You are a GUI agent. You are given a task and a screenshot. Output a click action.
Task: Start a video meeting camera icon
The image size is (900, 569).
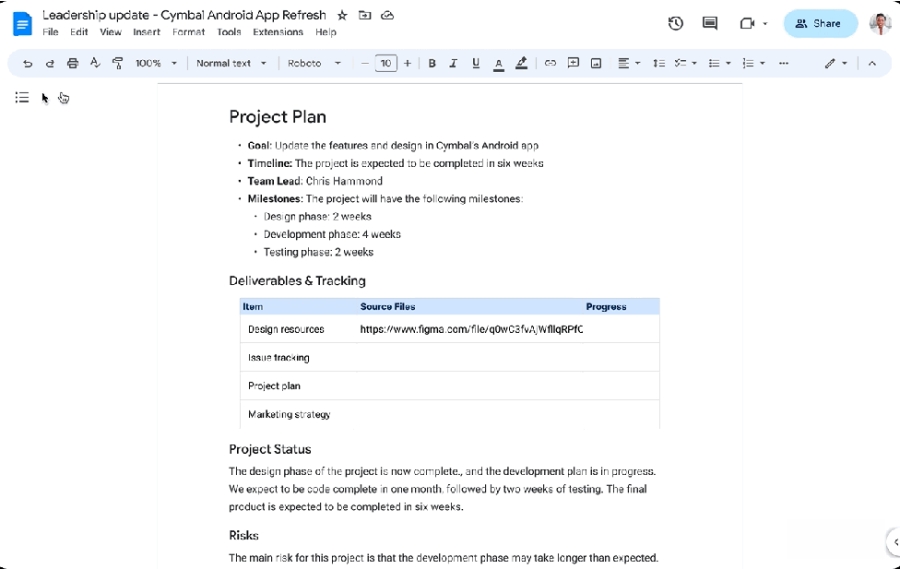[x=747, y=24]
